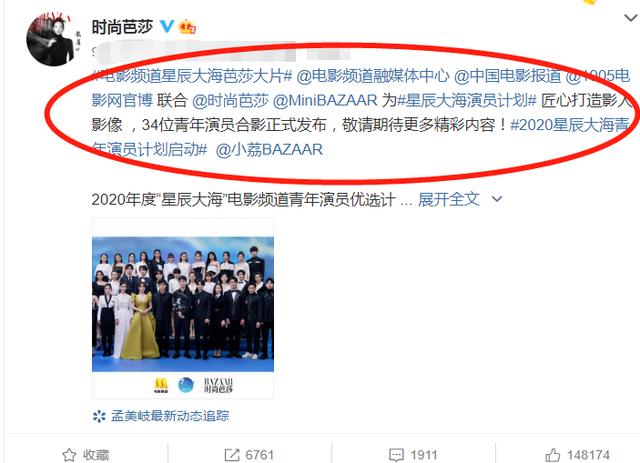
Task: Open hashtag #2020星辰大海青年演员计划启动#
Action: coord(360,137)
